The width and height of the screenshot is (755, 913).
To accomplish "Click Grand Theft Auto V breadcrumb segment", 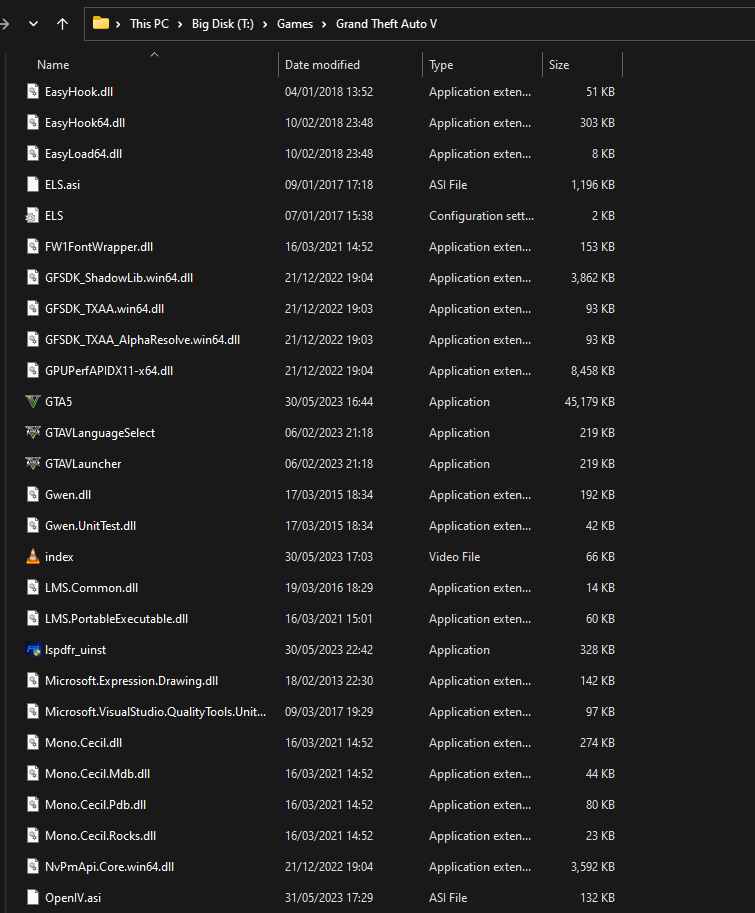I will pyautogui.click(x=387, y=24).
